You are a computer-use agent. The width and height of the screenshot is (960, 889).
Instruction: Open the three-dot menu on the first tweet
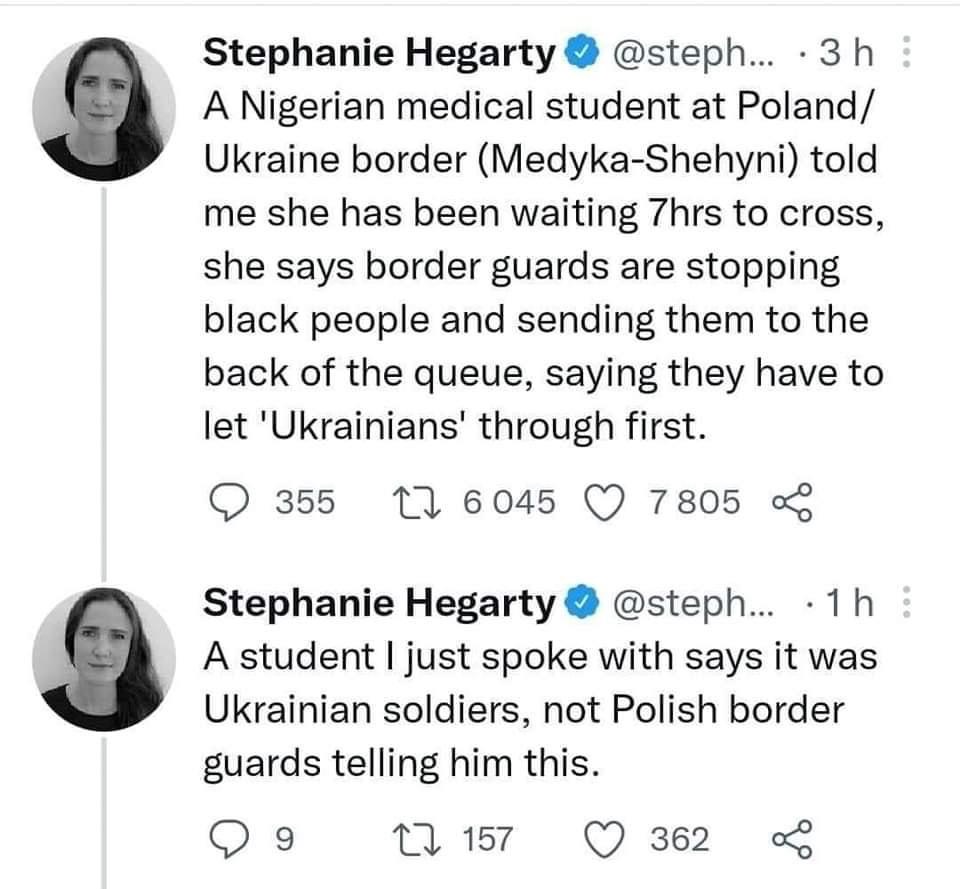[x=907, y=52]
